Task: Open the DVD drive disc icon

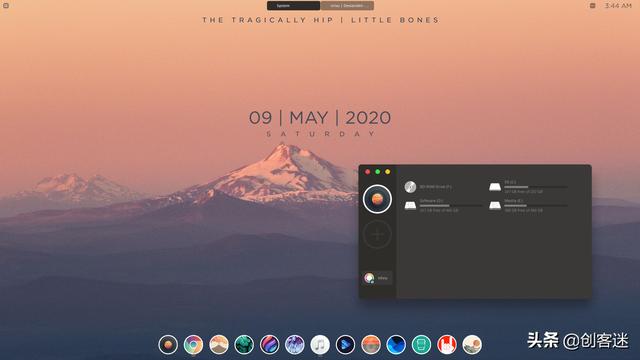Action: point(410,187)
